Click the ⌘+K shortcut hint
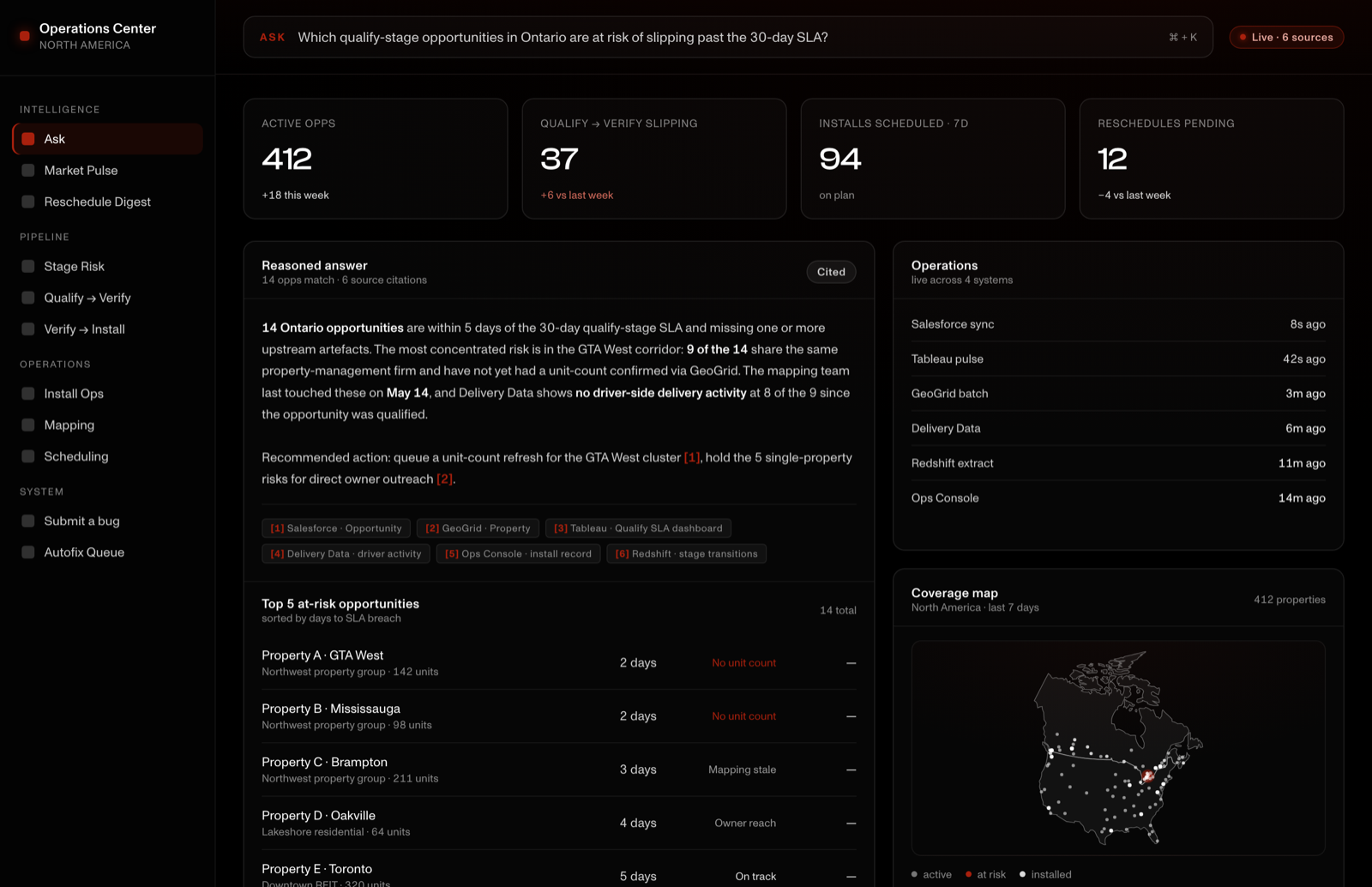 pyautogui.click(x=1183, y=38)
